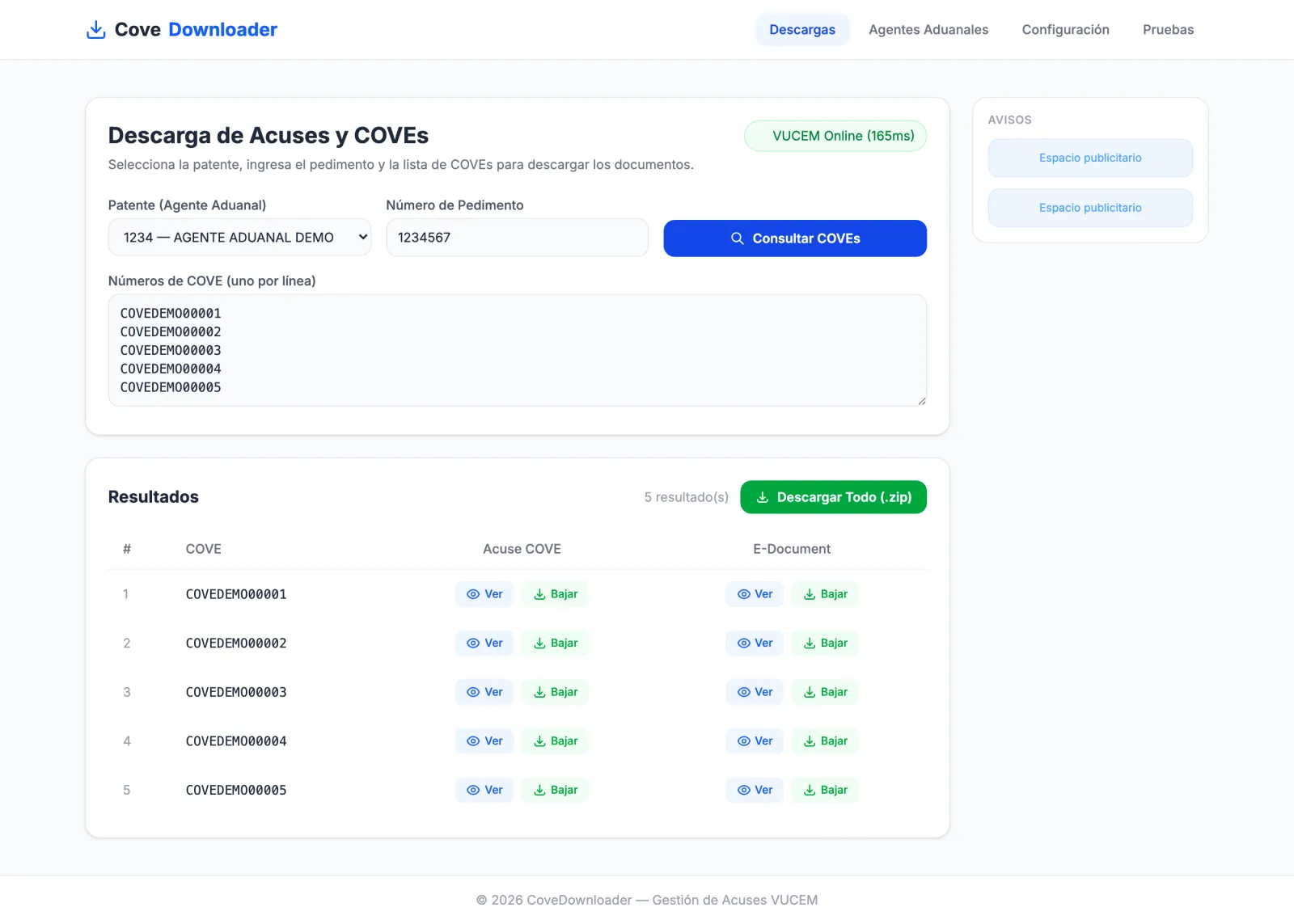
Task: View Acuse COVE for COVEDEMO00004
Action: (x=484, y=741)
